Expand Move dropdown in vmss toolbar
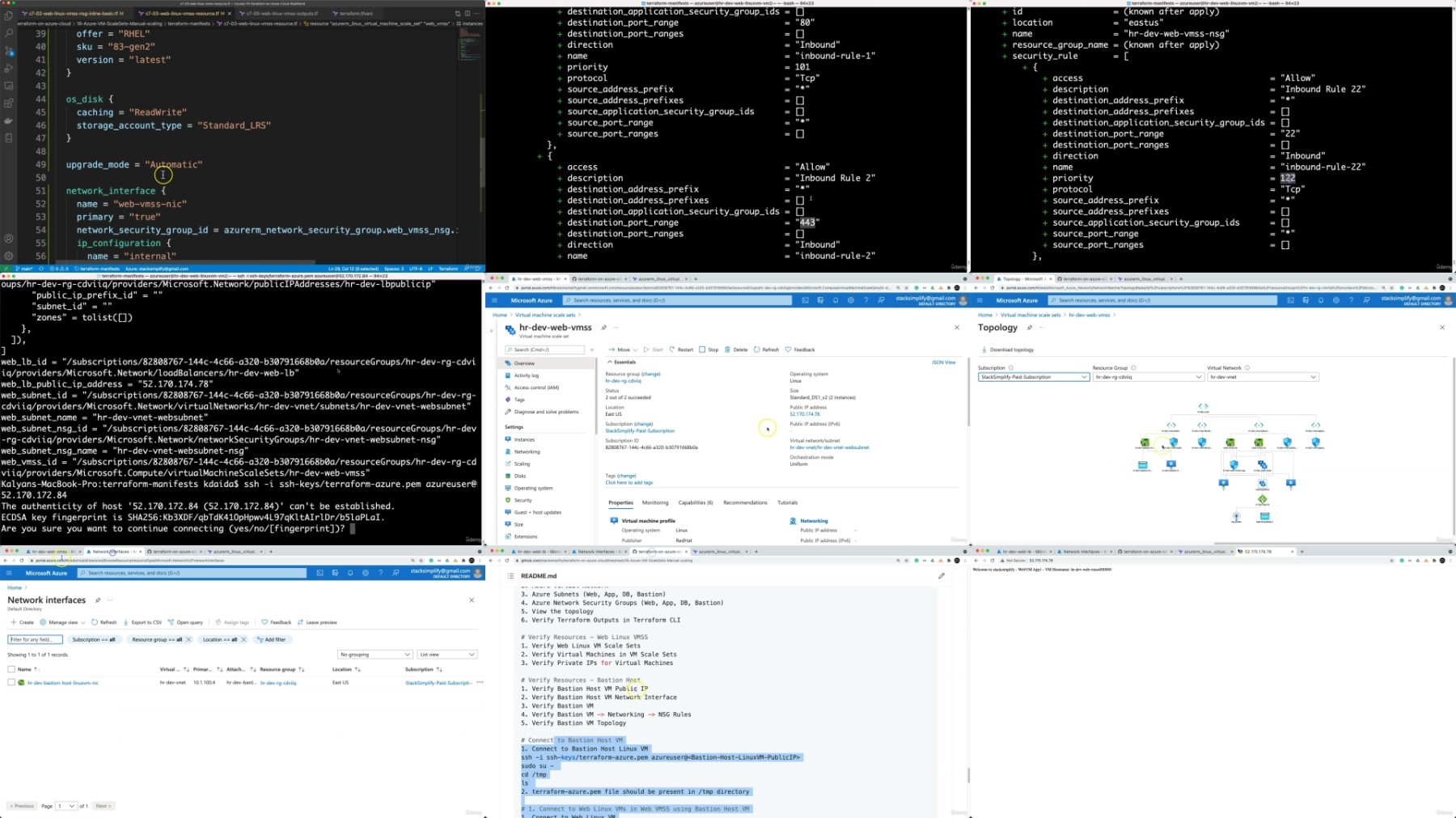 (623, 350)
